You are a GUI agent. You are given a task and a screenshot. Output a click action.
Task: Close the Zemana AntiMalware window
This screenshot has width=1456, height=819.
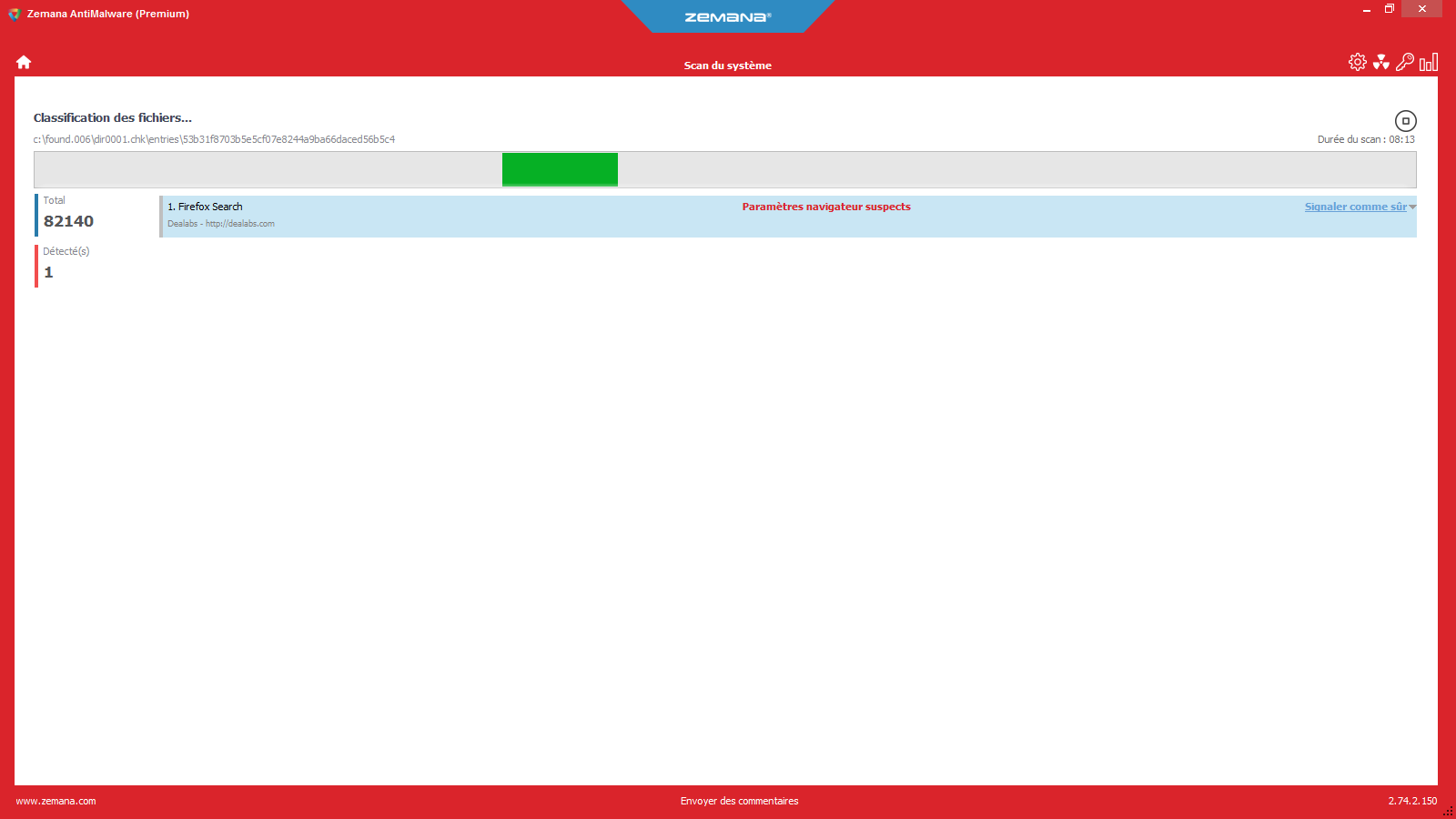click(x=1422, y=9)
